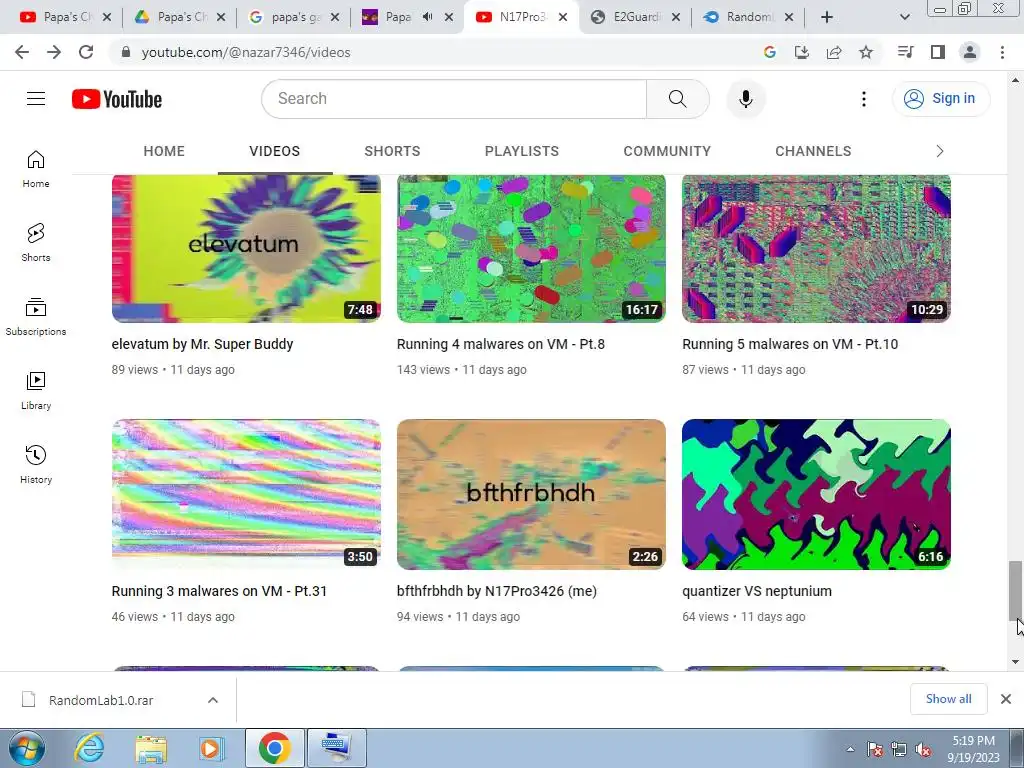
Task: Expand tab search dropdown arrow
Action: (904, 17)
